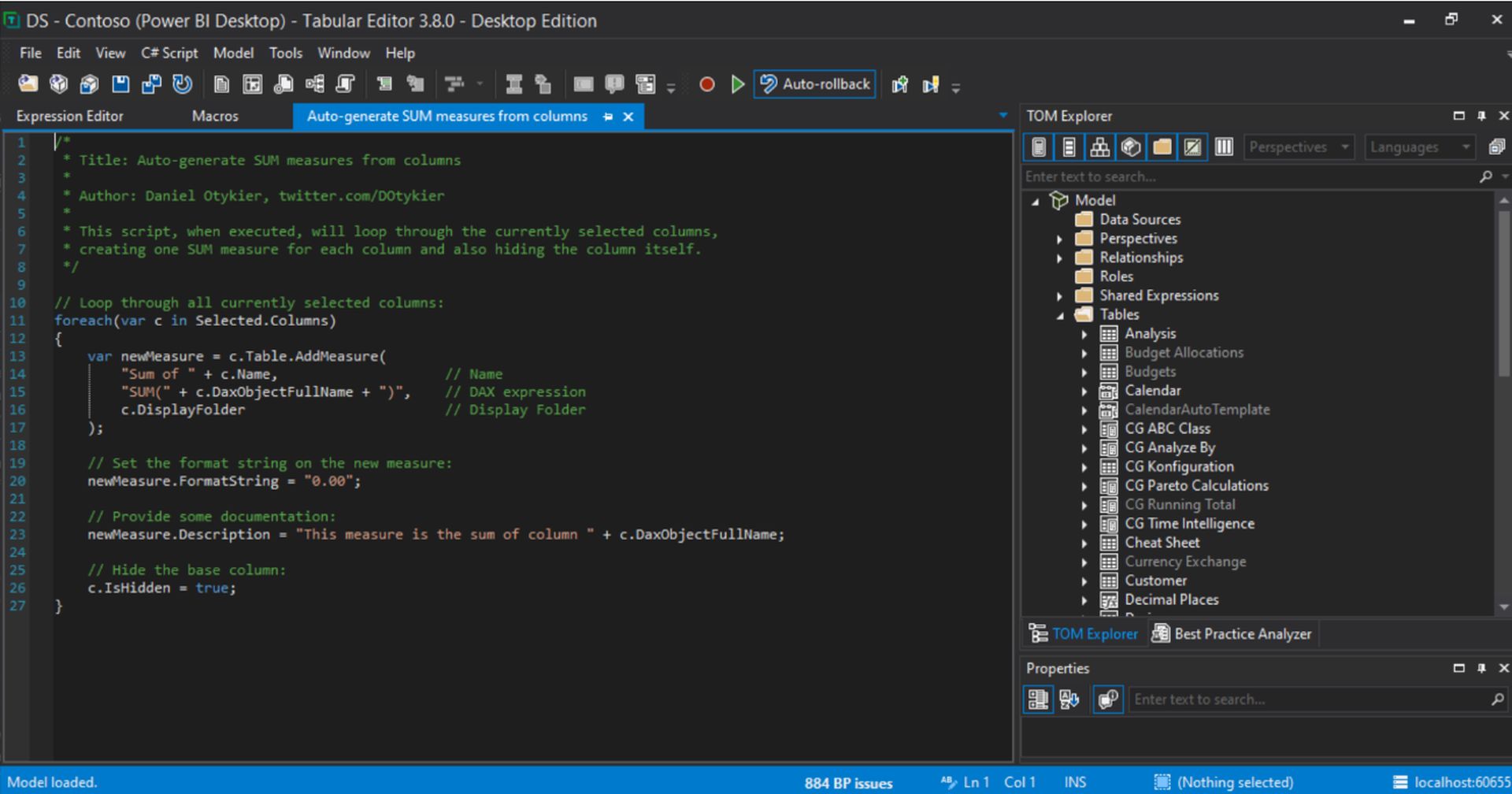Select the TOM Explorer bottom tab
The height and width of the screenshot is (794, 1512).
[x=1084, y=634]
